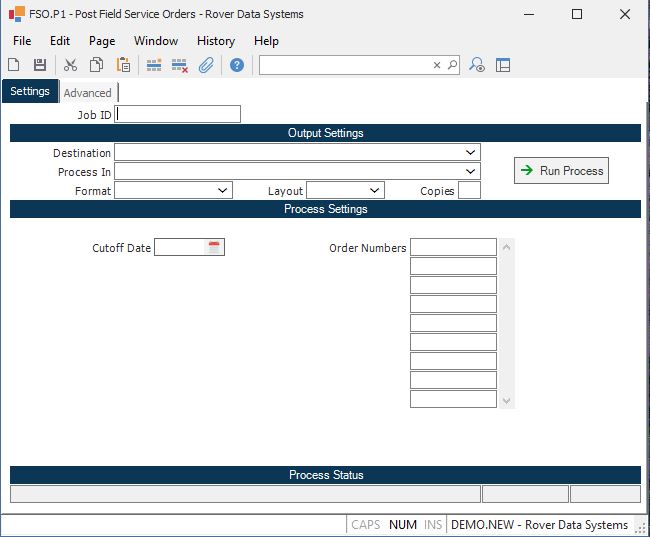Switch to the Advanced tab
The height and width of the screenshot is (537, 650).
87,93
